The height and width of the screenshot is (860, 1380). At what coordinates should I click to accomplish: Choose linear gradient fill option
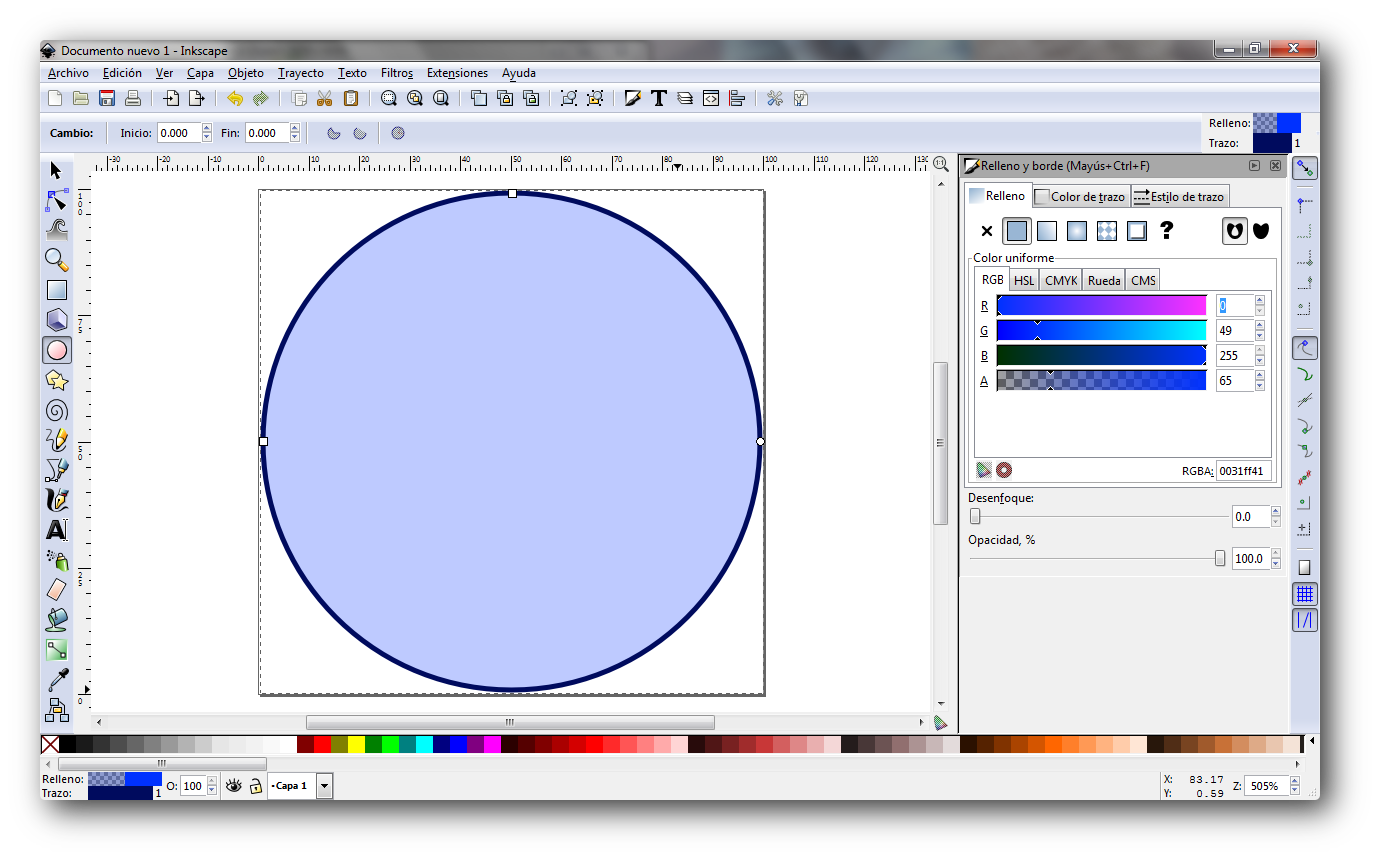(1046, 231)
